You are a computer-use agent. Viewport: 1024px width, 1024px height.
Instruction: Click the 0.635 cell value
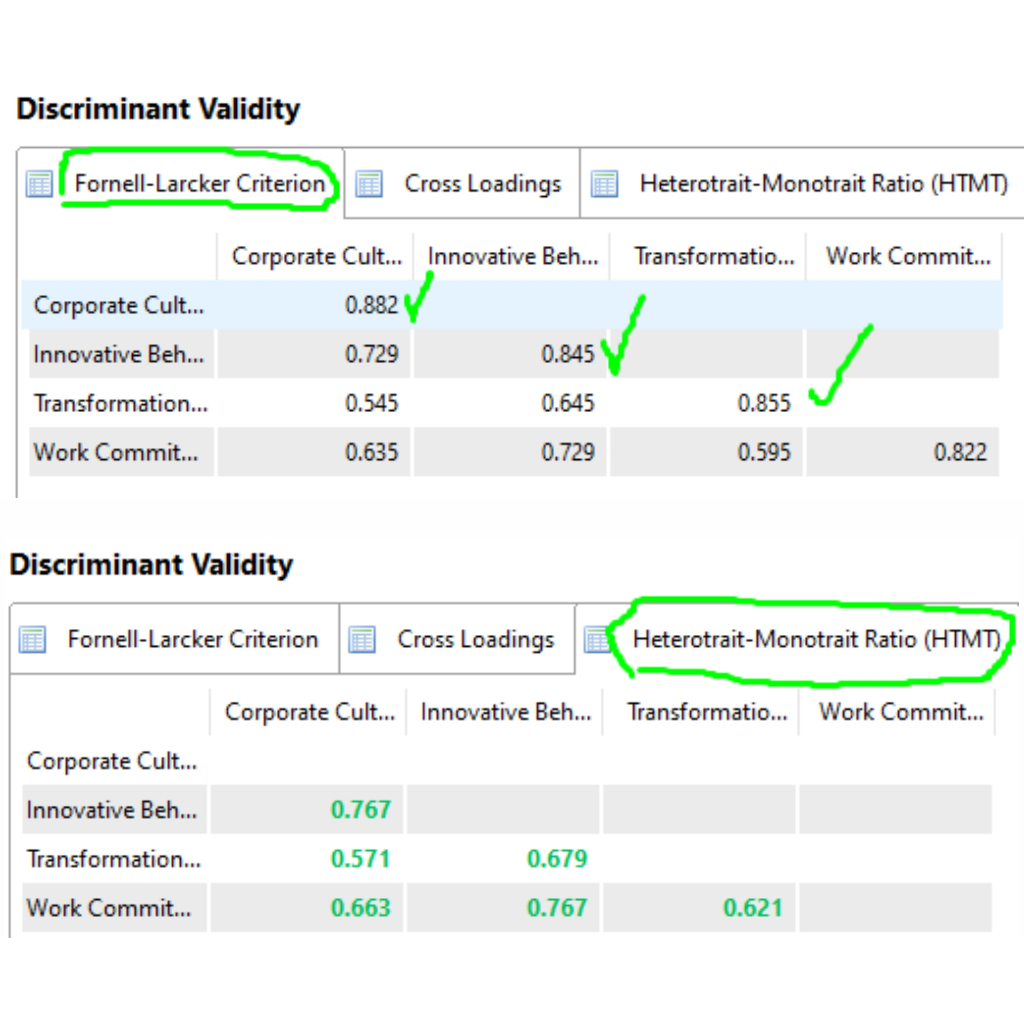371,452
